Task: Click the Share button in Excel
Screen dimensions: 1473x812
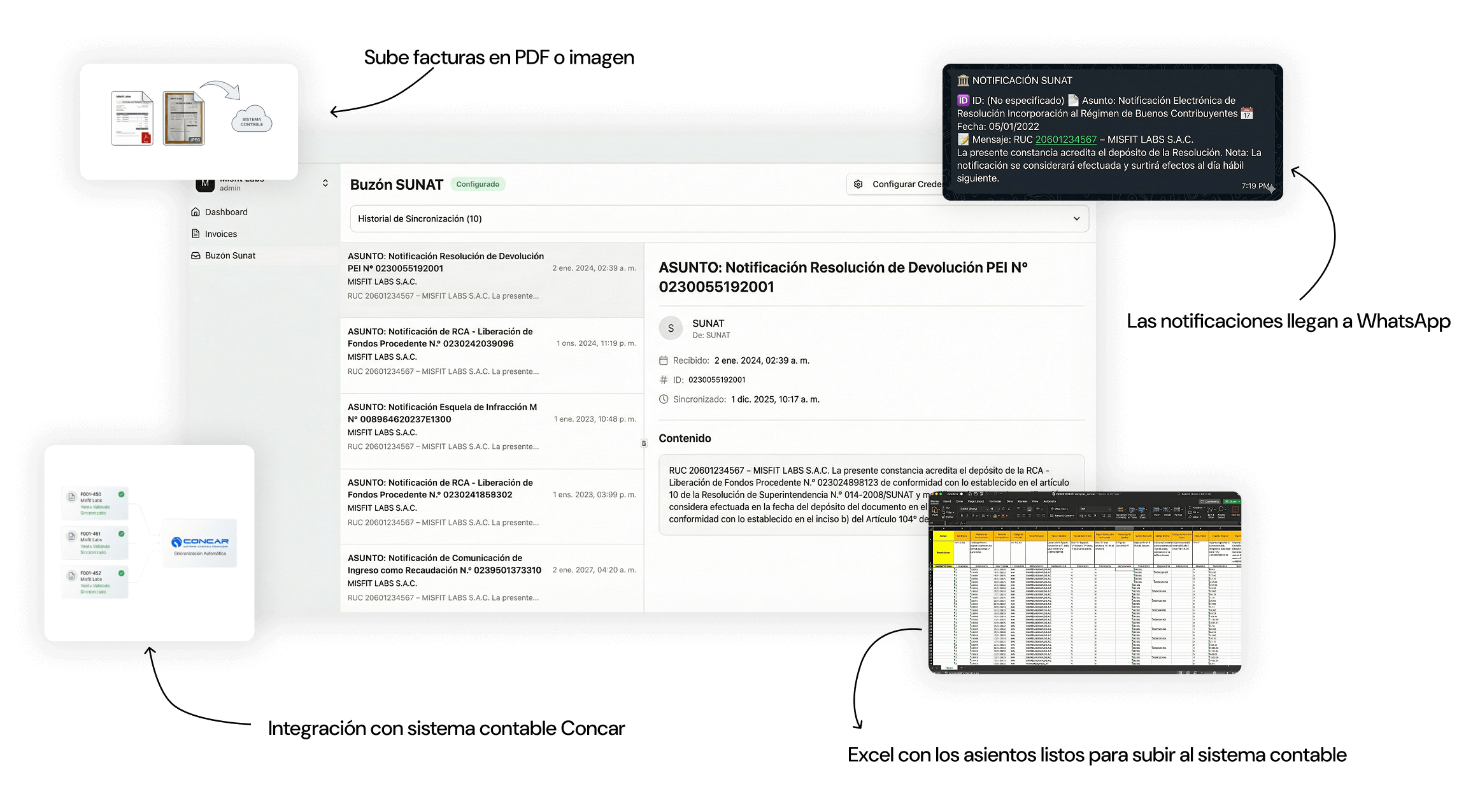Action: point(1231,502)
